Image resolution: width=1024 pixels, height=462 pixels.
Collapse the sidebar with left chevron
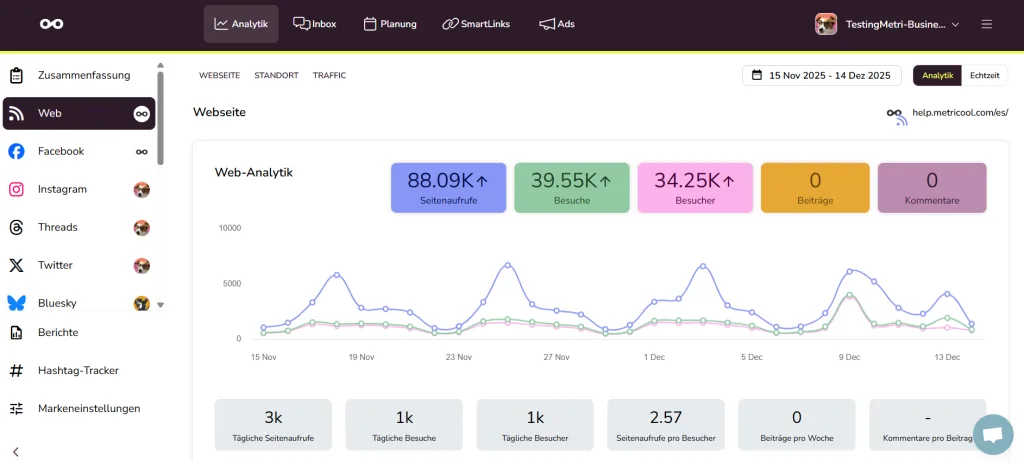16,451
